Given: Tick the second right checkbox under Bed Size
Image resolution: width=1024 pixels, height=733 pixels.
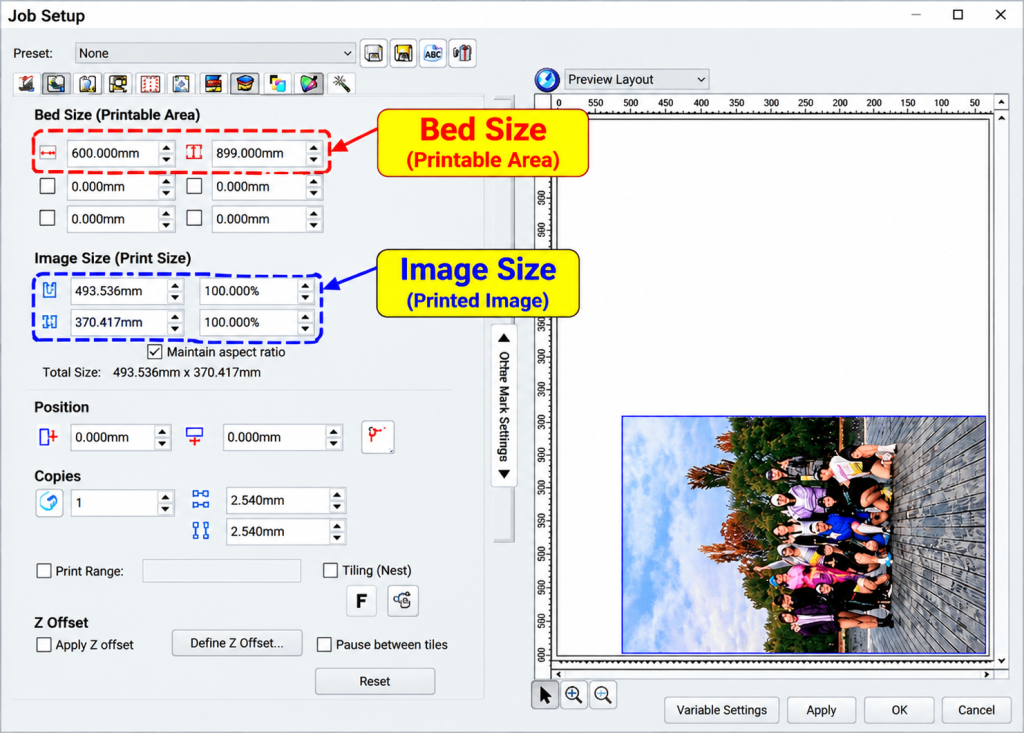Looking at the screenshot, I should coord(194,218).
